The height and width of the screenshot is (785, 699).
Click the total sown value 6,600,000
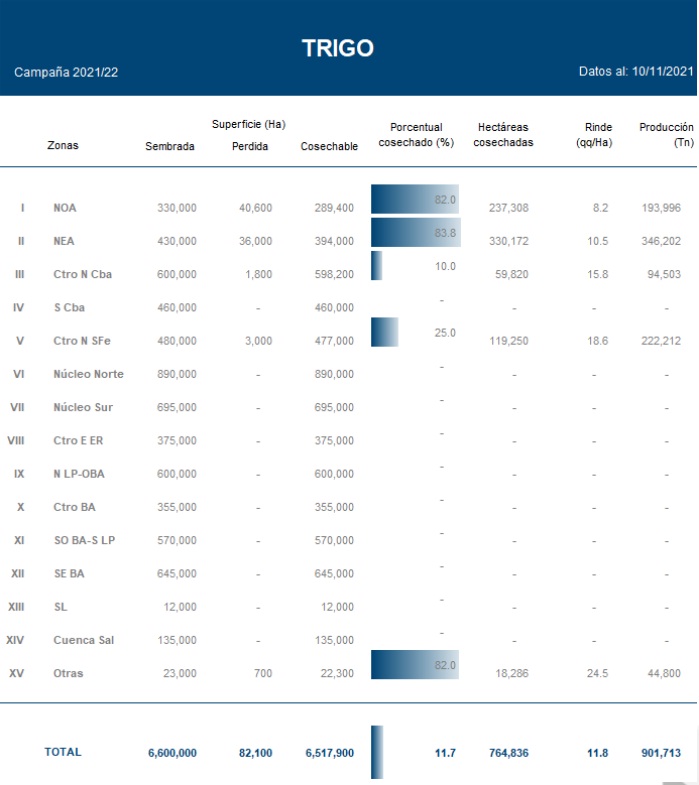[x=172, y=753]
